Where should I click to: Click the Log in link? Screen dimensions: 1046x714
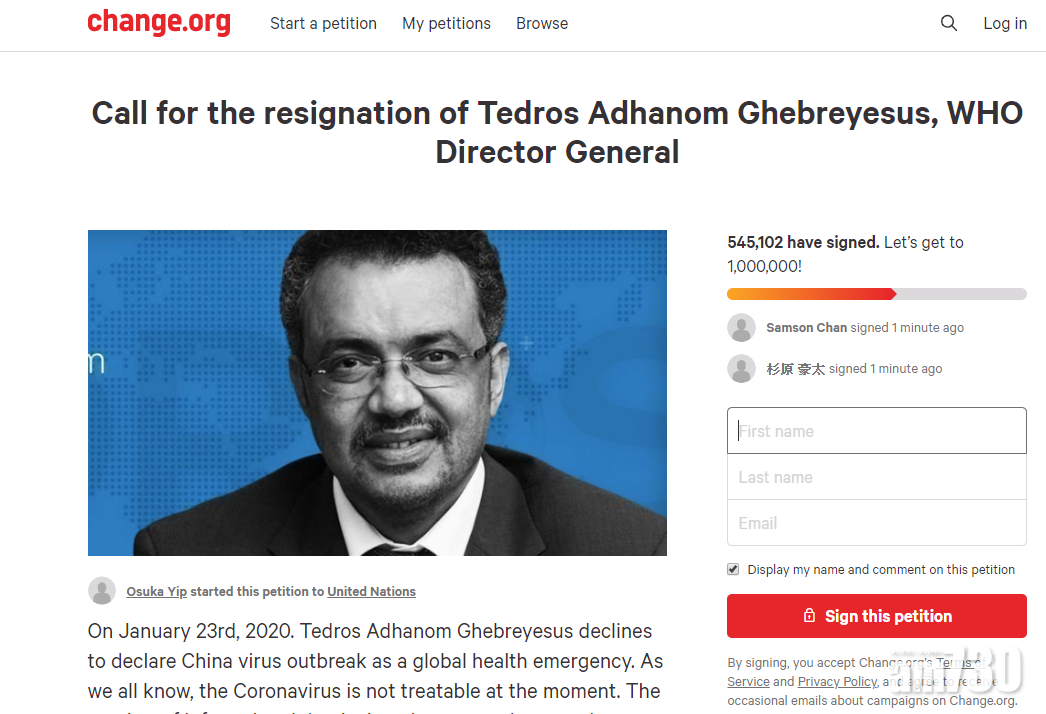click(x=1004, y=24)
